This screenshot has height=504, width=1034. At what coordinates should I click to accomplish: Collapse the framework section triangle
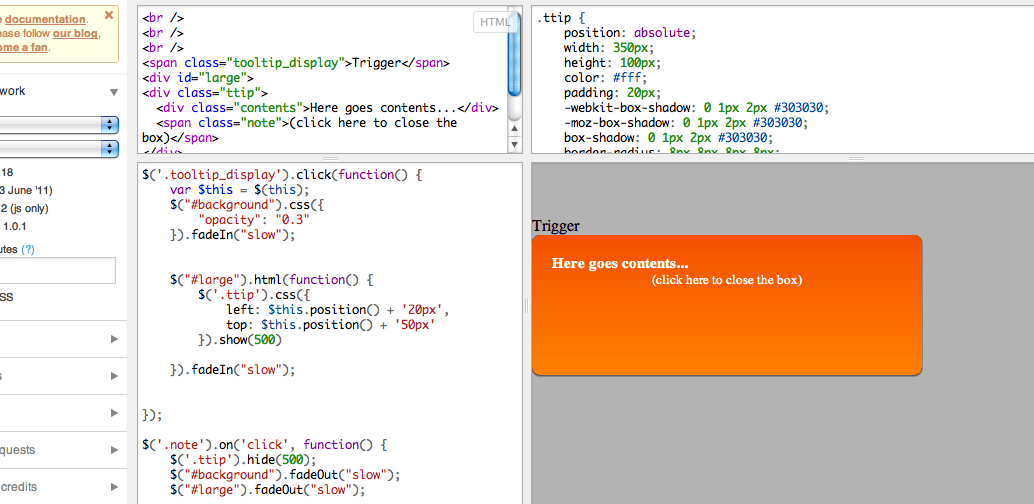pyautogui.click(x=114, y=92)
